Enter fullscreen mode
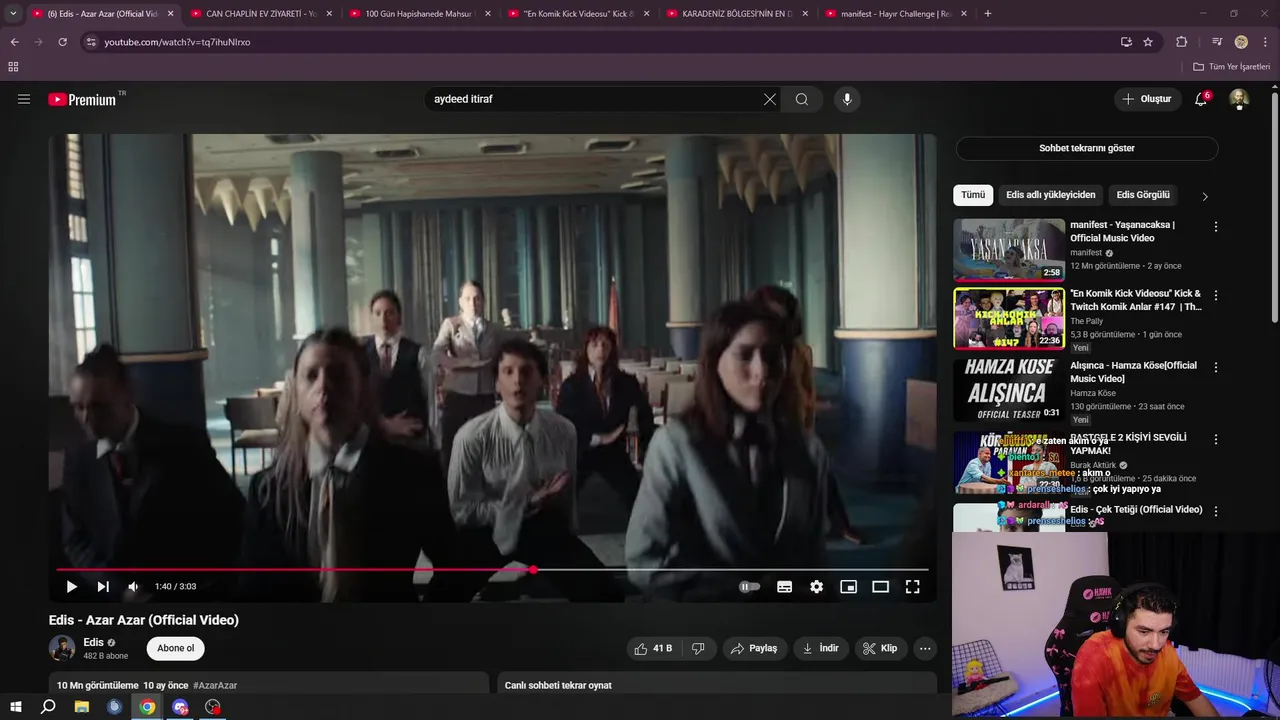1280x720 pixels. tap(913, 587)
